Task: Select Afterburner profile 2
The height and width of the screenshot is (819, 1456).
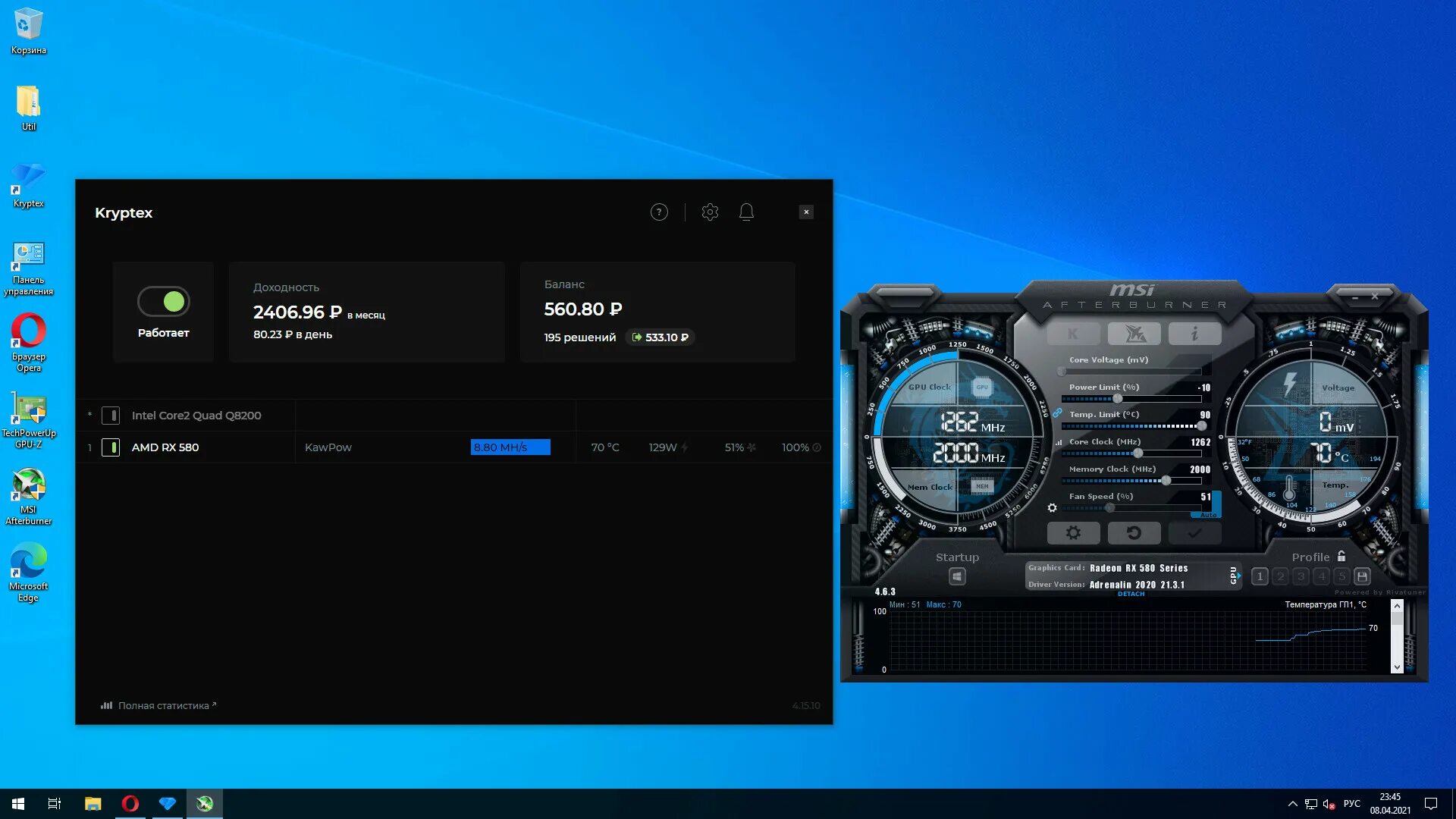Action: click(1280, 576)
